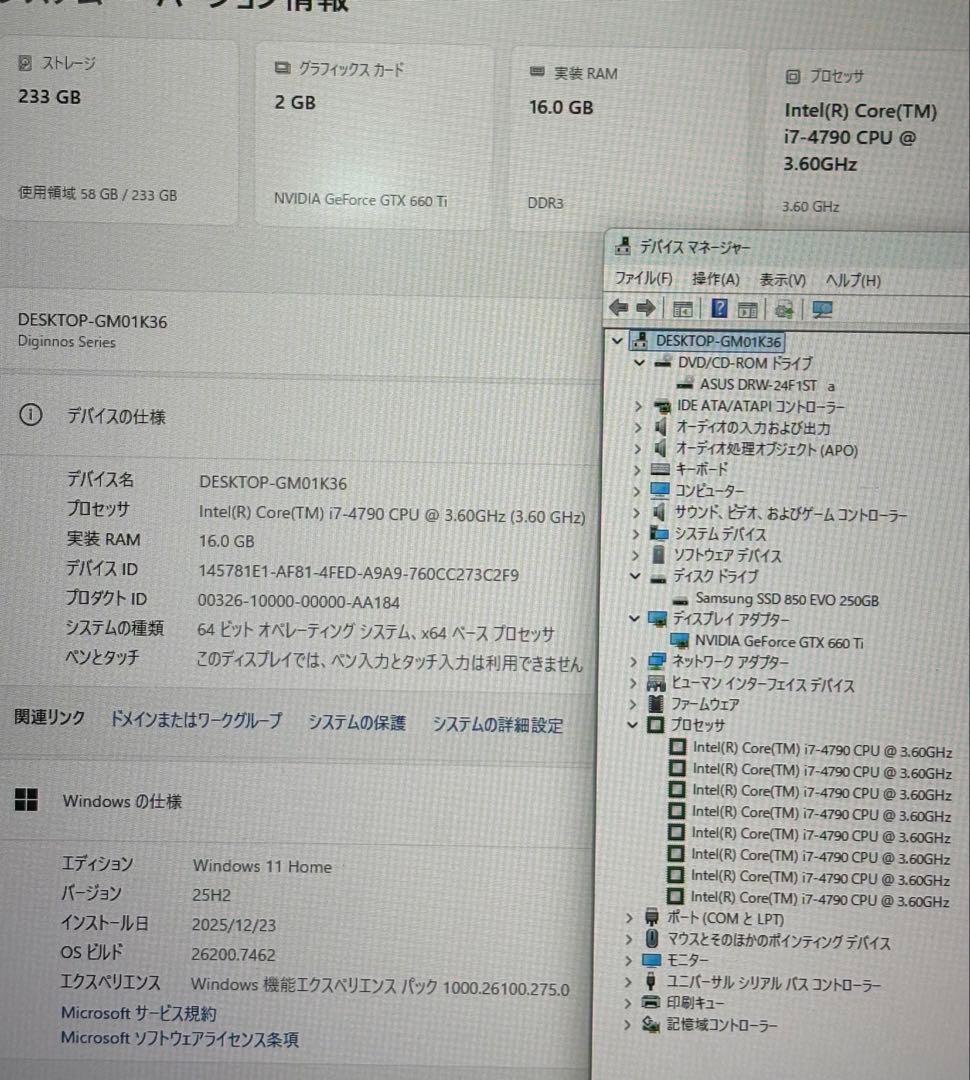This screenshot has width=970, height=1080.
Task: Click the back arrow in Device Manager toolbar
Action: pos(618,309)
